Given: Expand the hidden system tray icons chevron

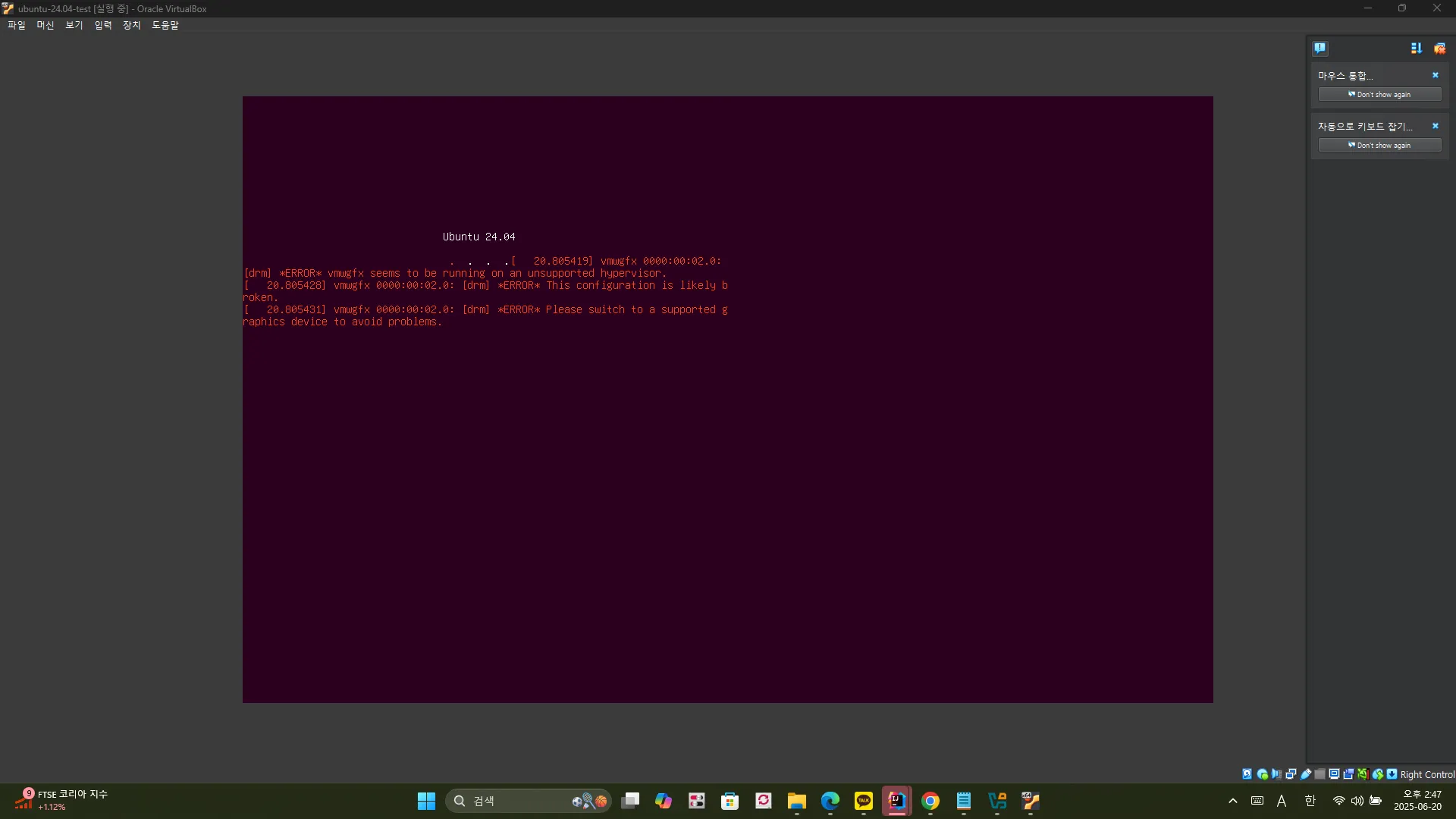Looking at the screenshot, I should click(x=1233, y=801).
